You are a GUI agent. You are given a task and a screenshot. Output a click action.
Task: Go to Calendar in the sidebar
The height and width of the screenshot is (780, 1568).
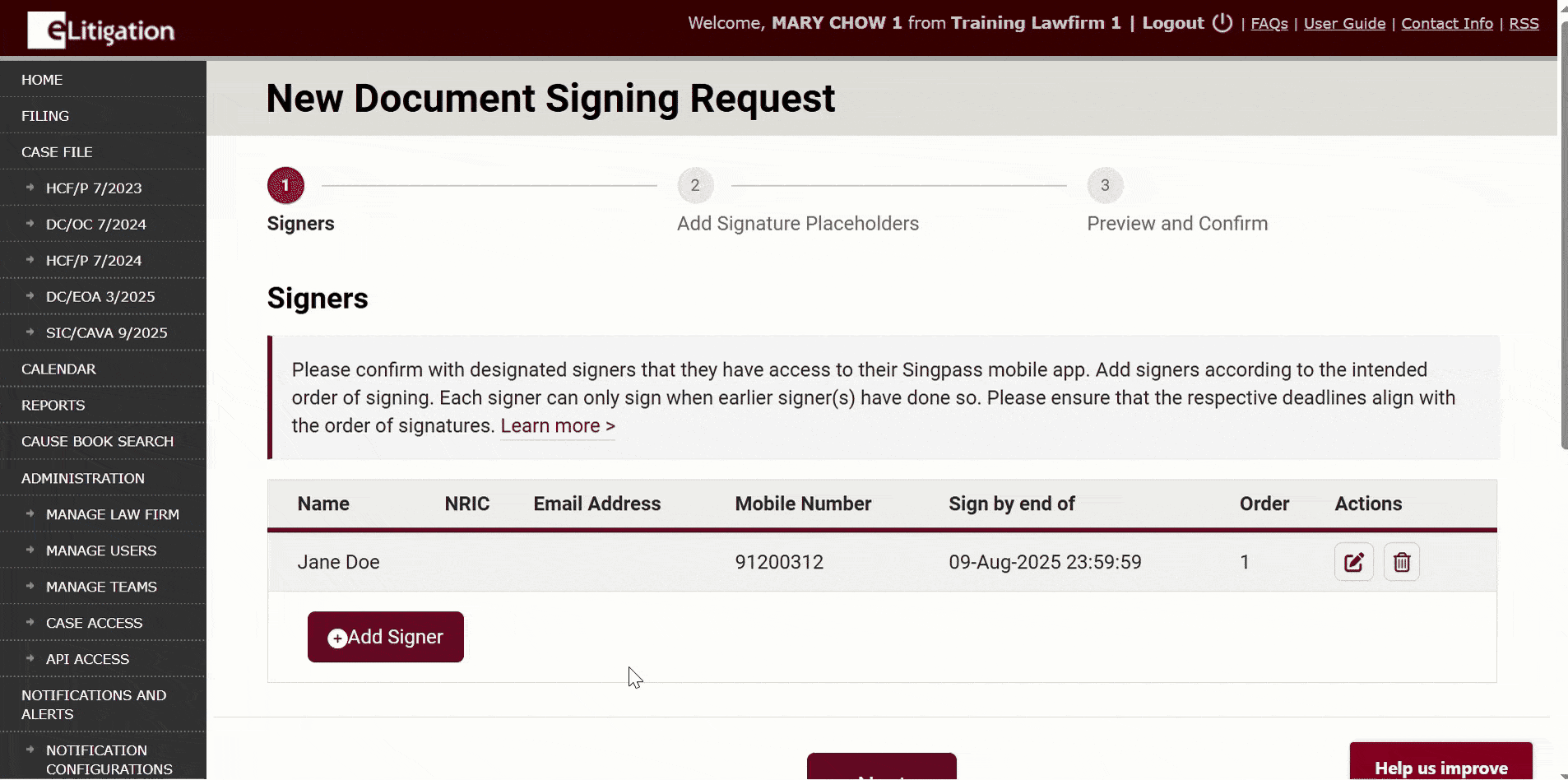click(58, 369)
